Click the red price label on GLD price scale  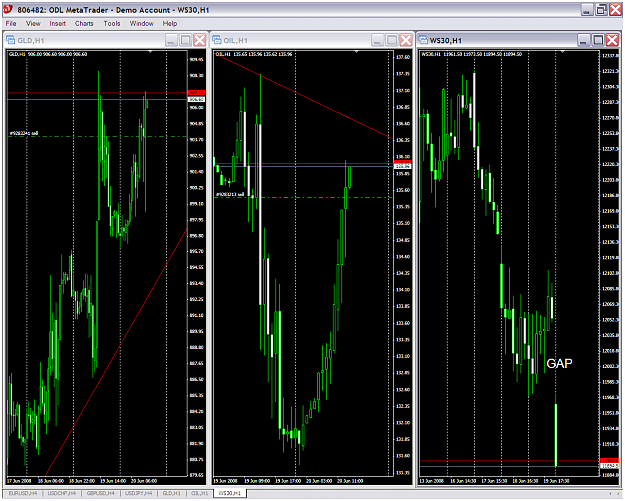tap(196, 92)
